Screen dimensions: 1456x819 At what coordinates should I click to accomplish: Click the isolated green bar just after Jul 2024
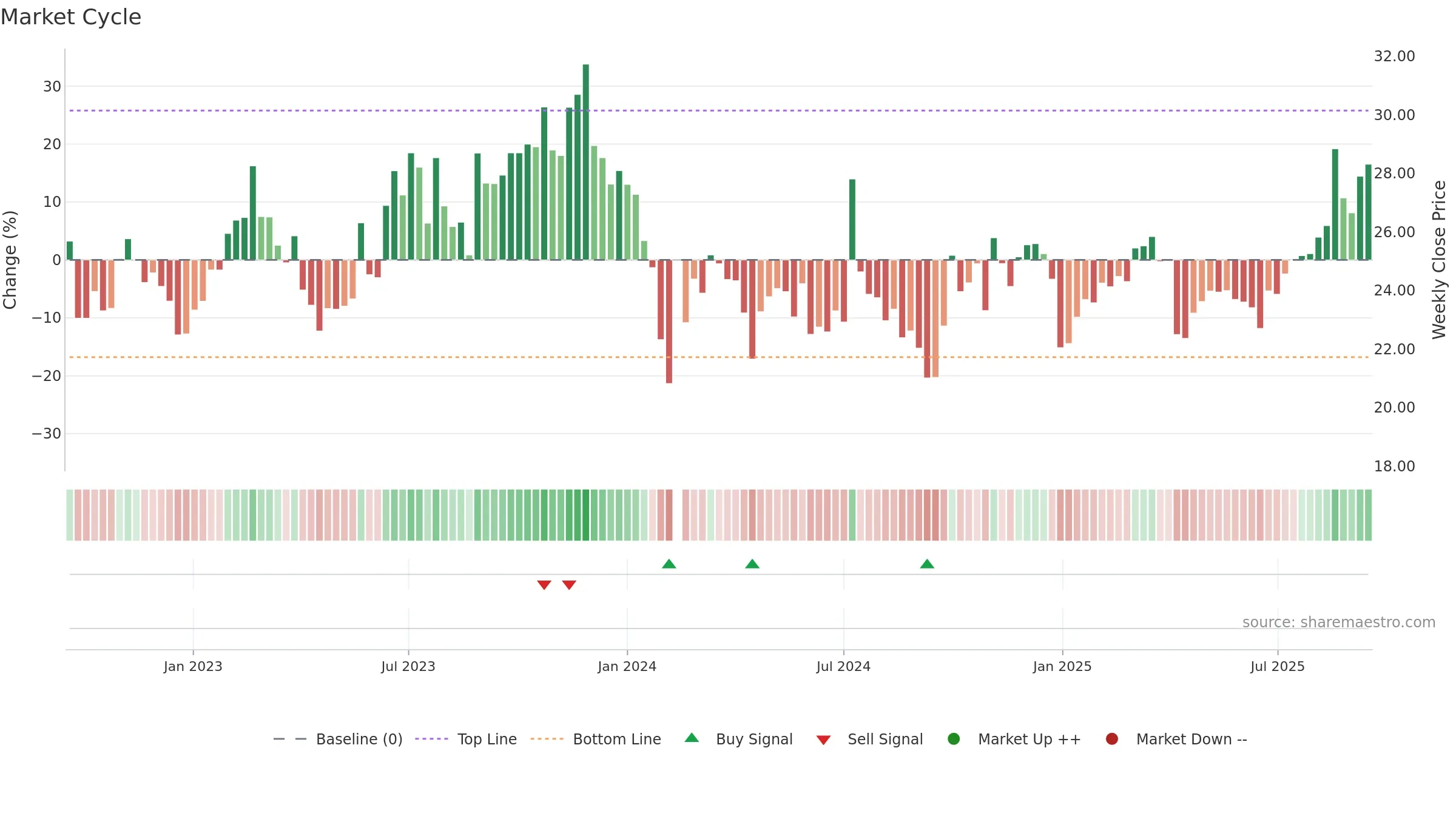[852, 220]
